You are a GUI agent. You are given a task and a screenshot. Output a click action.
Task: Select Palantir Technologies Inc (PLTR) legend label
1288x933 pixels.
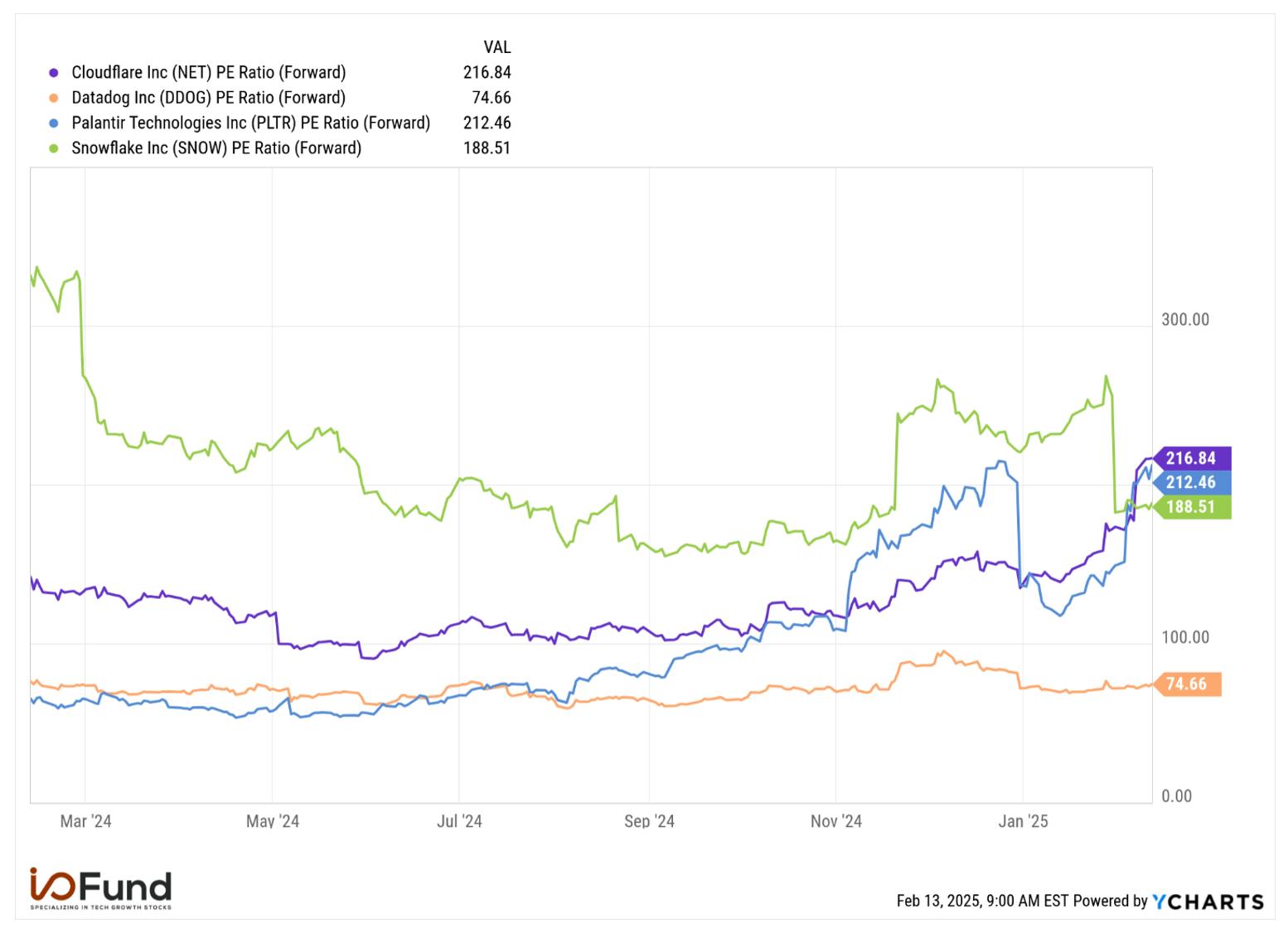click(x=250, y=123)
